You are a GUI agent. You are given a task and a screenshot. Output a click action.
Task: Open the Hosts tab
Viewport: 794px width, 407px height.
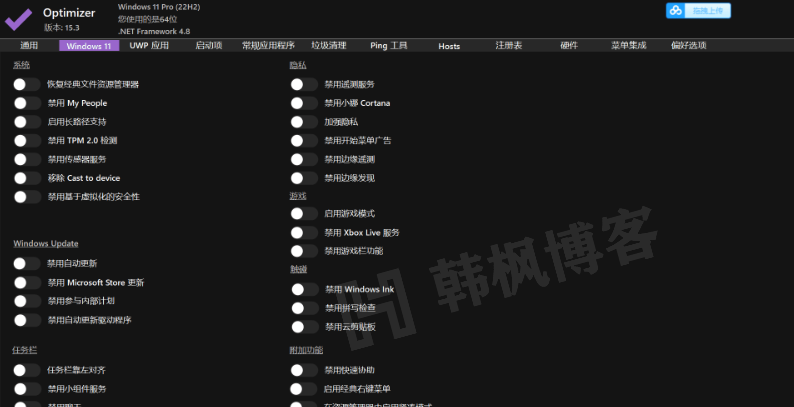pos(449,46)
